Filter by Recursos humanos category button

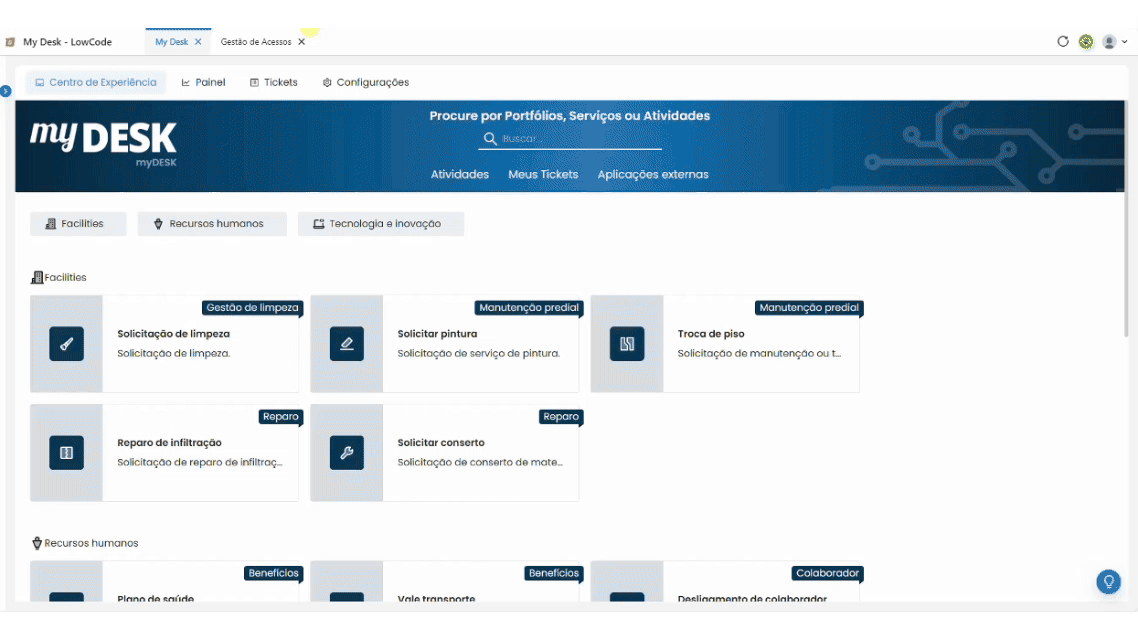tap(212, 223)
